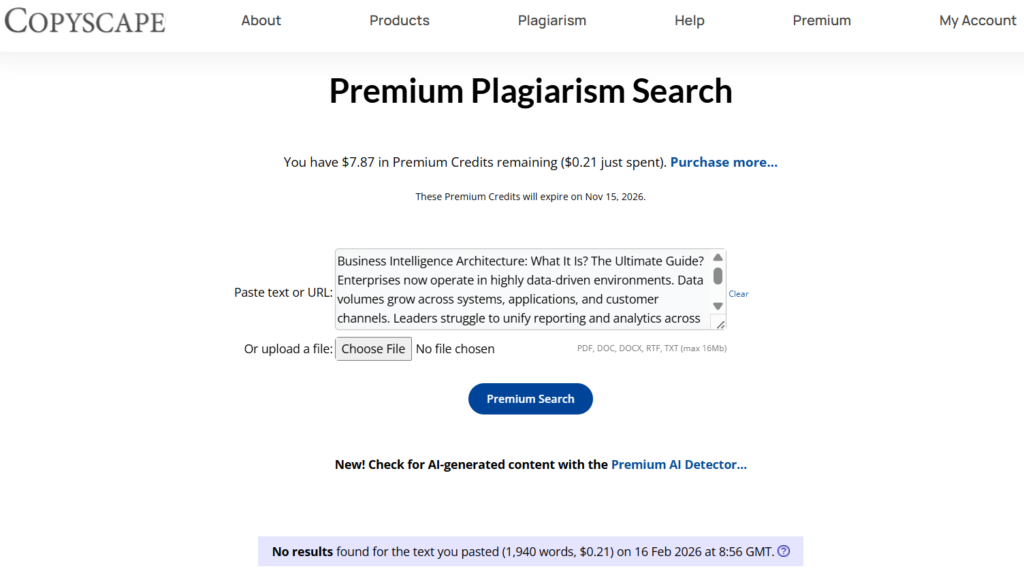Image resolution: width=1024 pixels, height=569 pixels.
Task: Click the textarea resize handle
Action: pos(720,324)
